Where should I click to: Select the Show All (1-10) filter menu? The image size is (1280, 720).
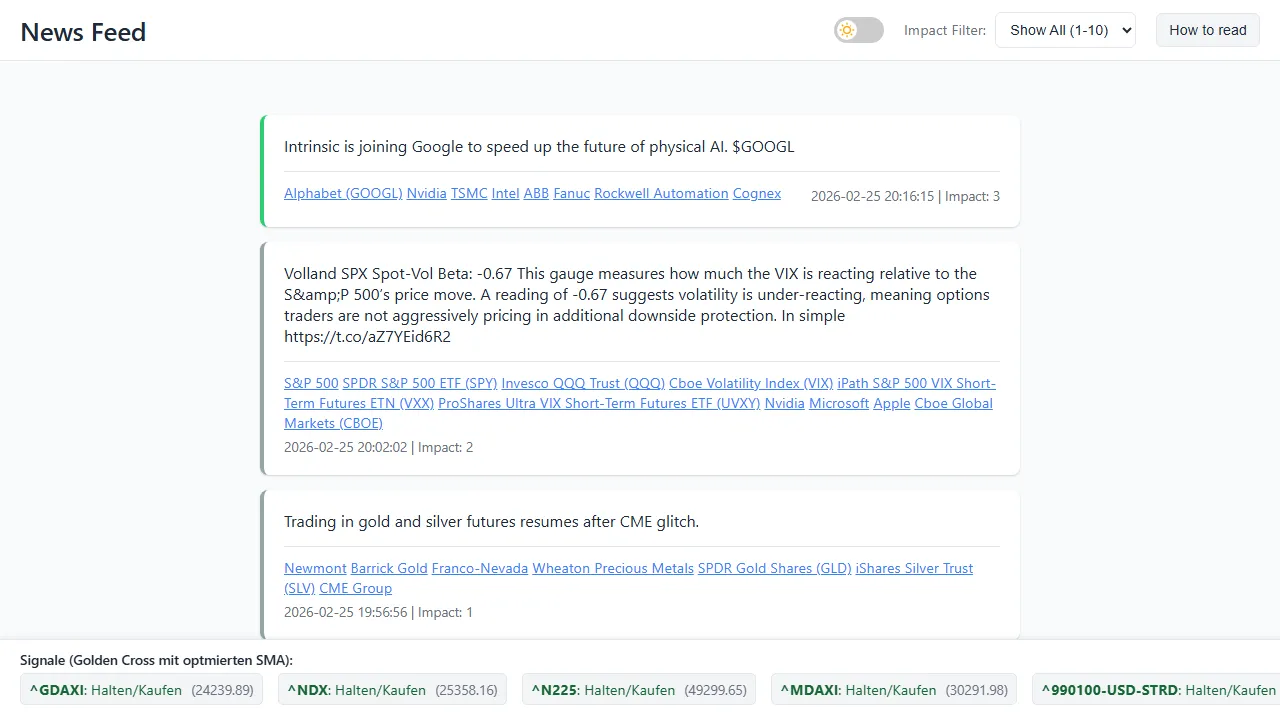(x=1065, y=30)
